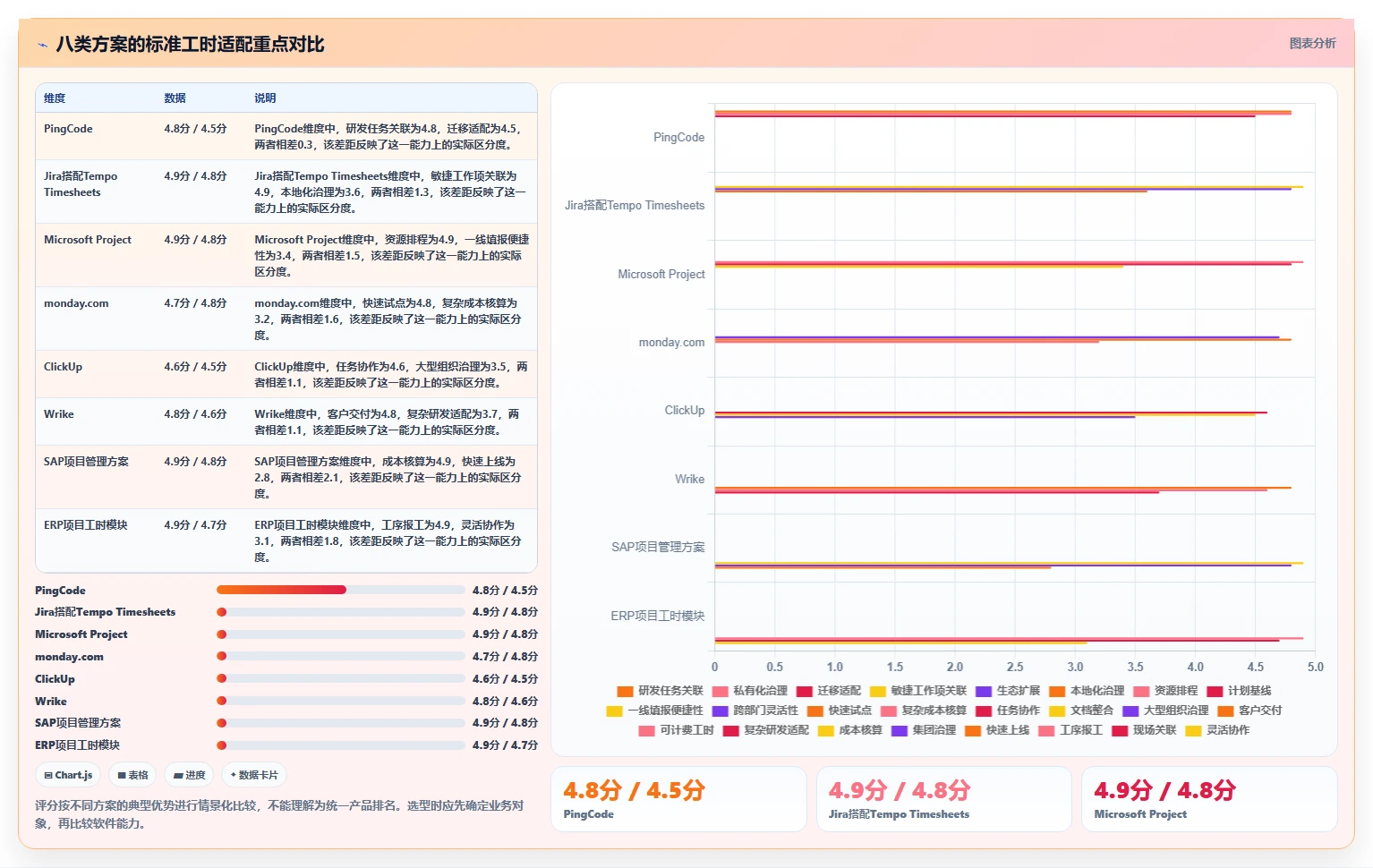Toggle the 本地化治理 legend series

click(x=1087, y=691)
